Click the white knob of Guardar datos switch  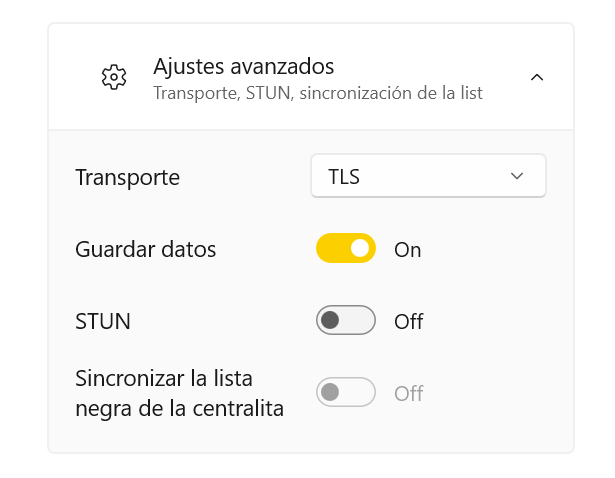tap(360, 248)
